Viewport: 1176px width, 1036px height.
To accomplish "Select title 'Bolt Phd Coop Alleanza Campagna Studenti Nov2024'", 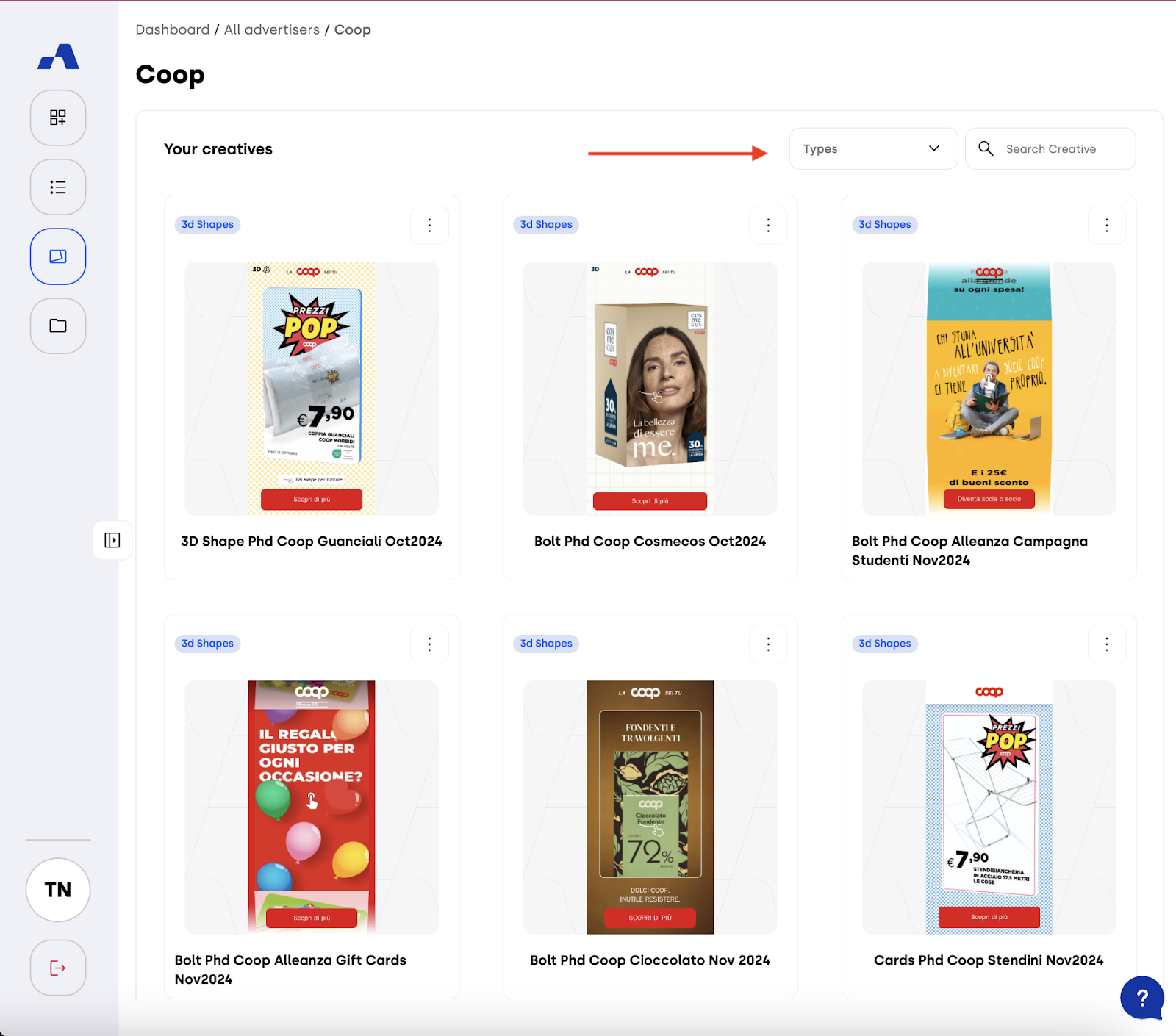I will tap(970, 551).
